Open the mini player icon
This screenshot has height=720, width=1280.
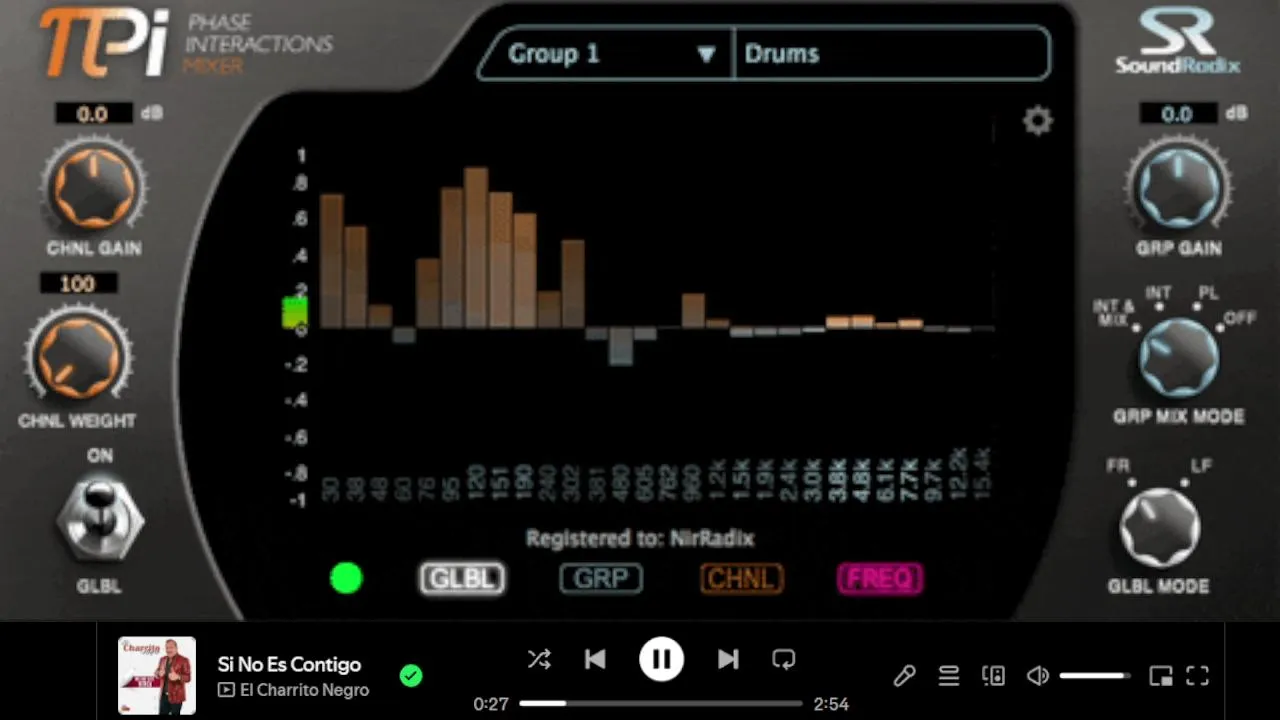coord(1161,676)
